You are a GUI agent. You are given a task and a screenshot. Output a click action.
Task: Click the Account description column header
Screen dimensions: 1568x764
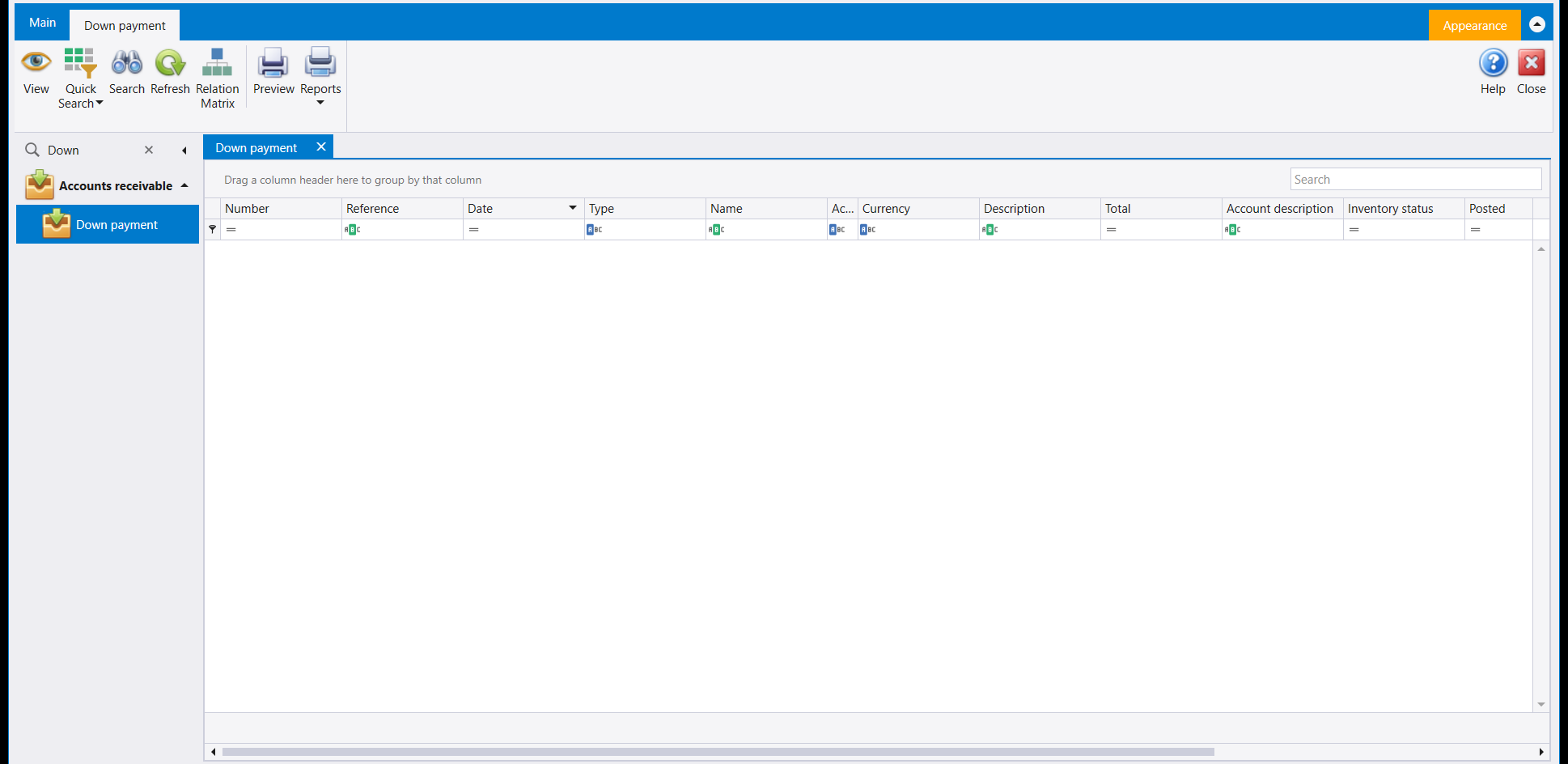pyautogui.click(x=1282, y=208)
